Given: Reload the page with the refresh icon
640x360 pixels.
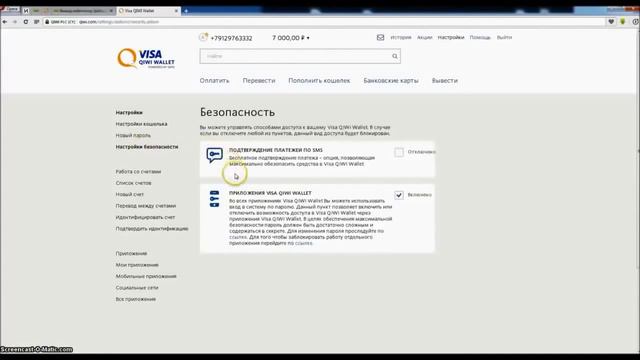Looking at the screenshot, I should [x=26, y=22].
